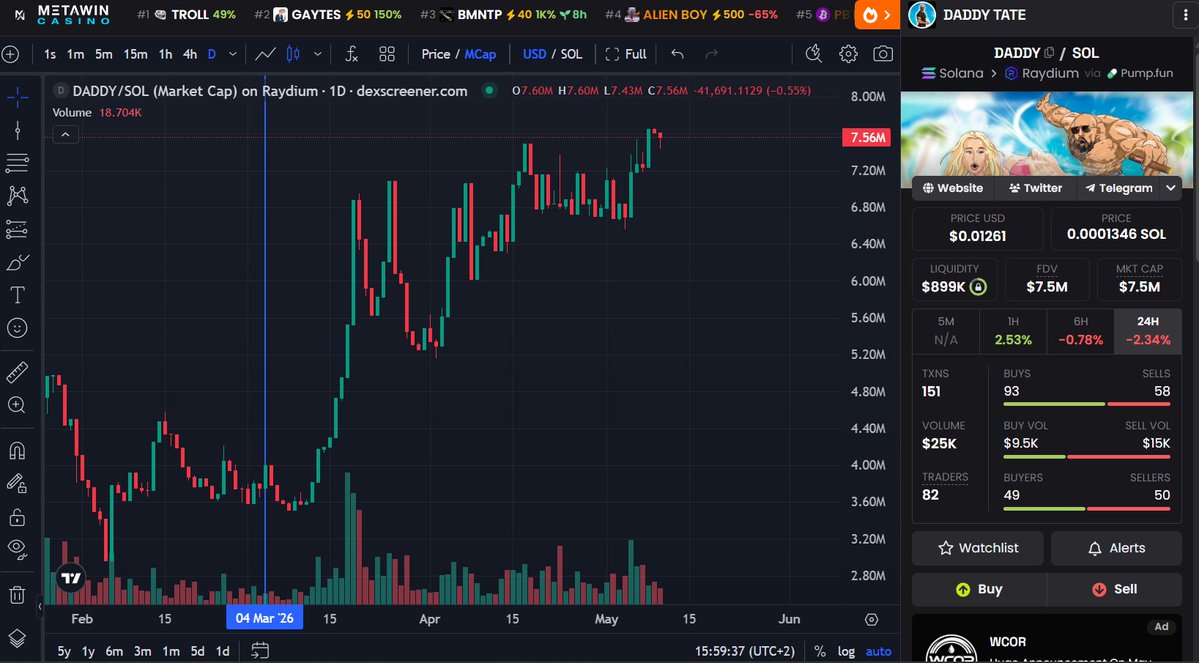Switch chart denomination to SOL
Image resolution: width=1199 pixels, height=663 pixels.
pos(571,54)
